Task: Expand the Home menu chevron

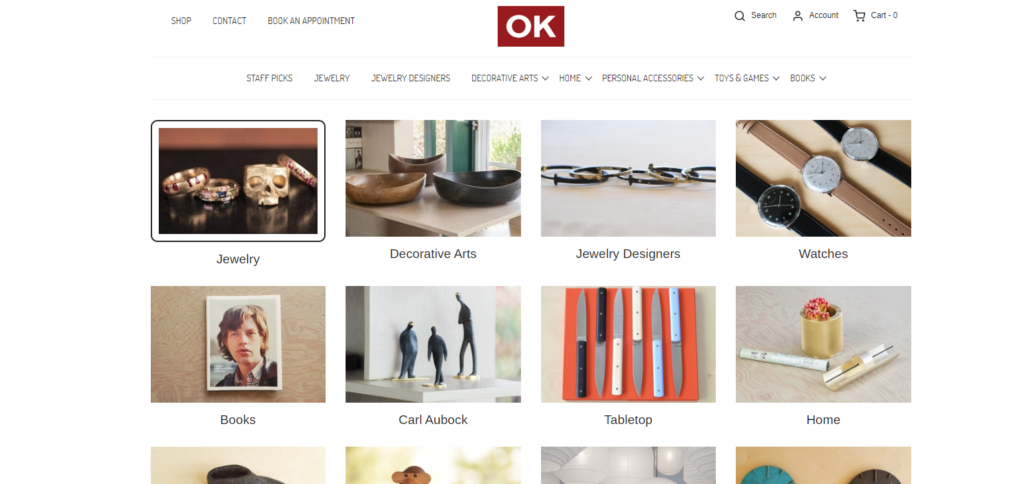Action: click(588, 78)
